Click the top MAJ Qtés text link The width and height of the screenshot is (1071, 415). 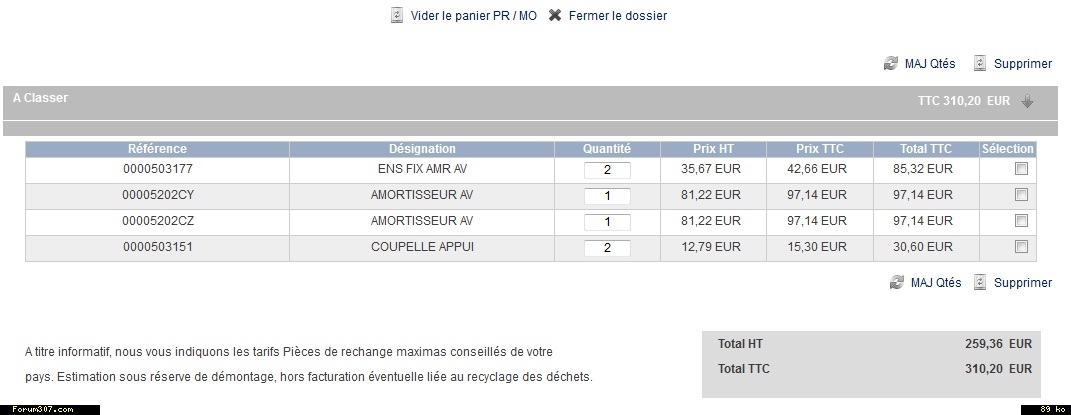point(930,64)
